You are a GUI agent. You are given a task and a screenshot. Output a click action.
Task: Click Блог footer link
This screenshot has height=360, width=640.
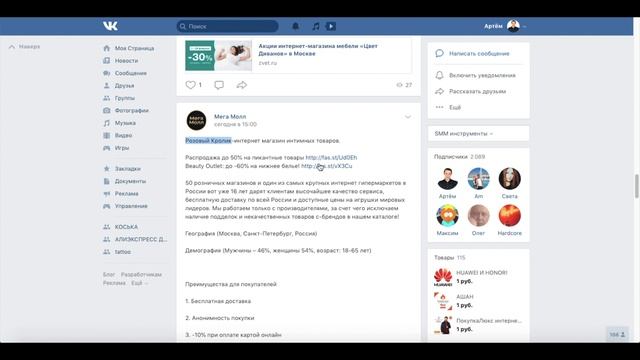(x=109, y=274)
